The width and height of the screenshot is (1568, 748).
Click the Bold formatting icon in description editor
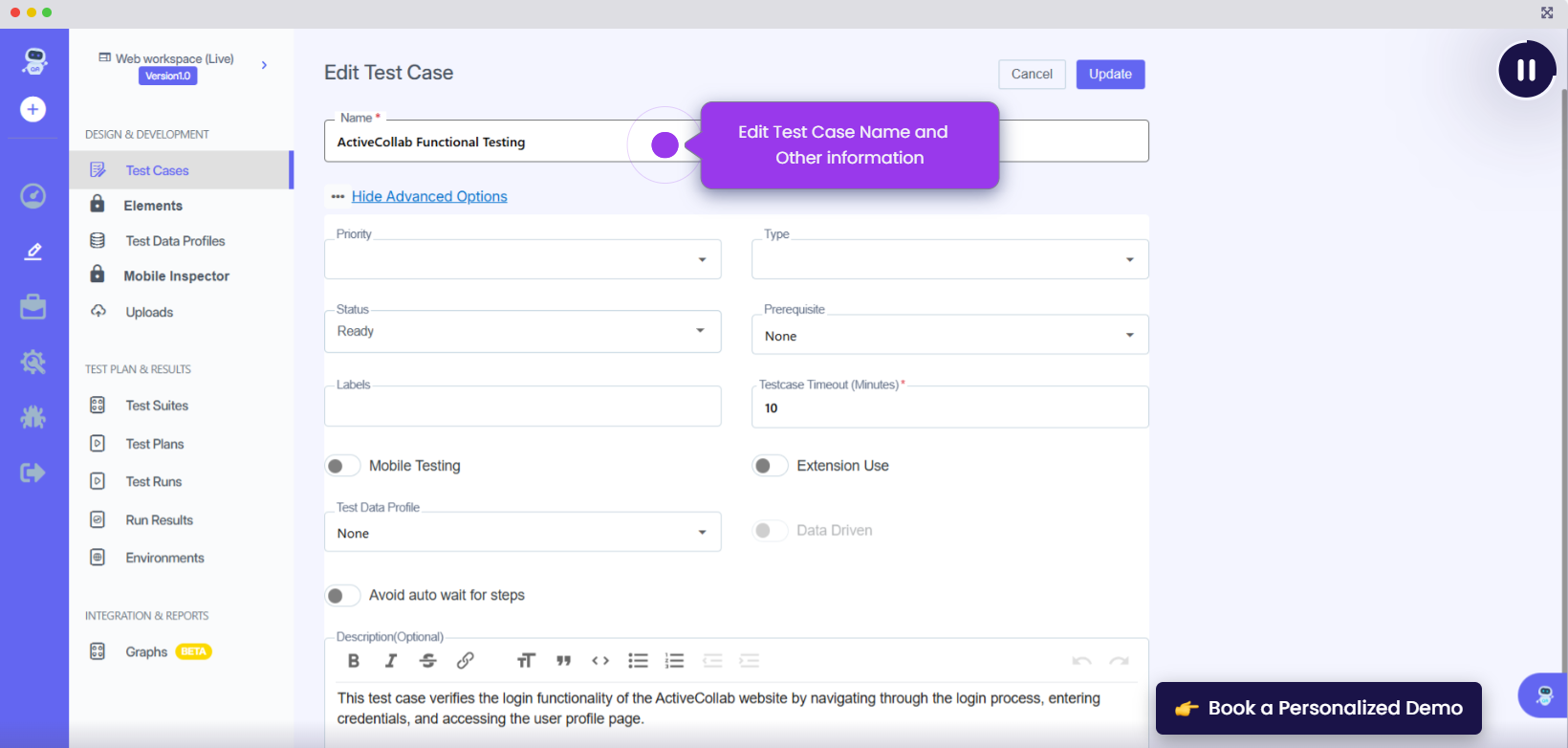354,661
